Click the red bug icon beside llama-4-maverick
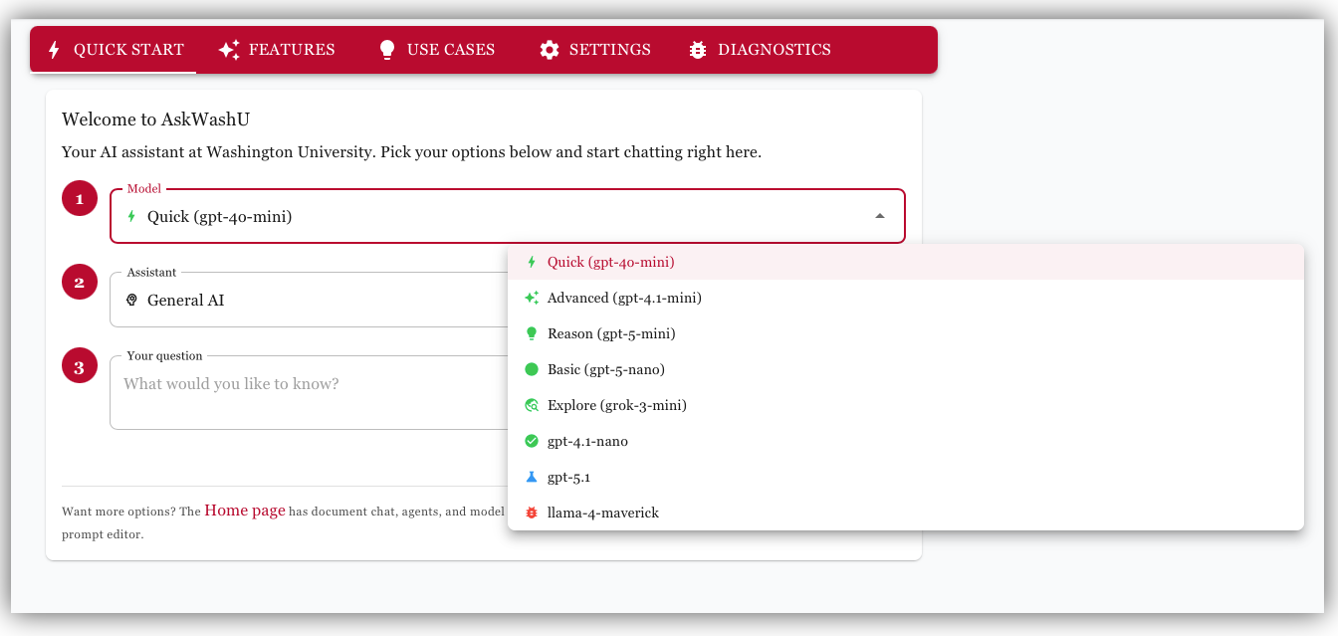The width and height of the screenshot is (1338, 636). click(x=532, y=513)
